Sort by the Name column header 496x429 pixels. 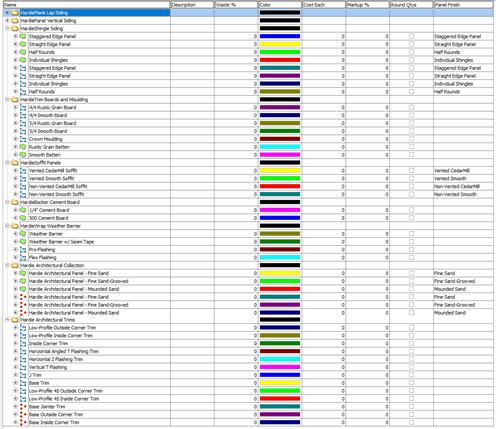[x=86, y=5]
